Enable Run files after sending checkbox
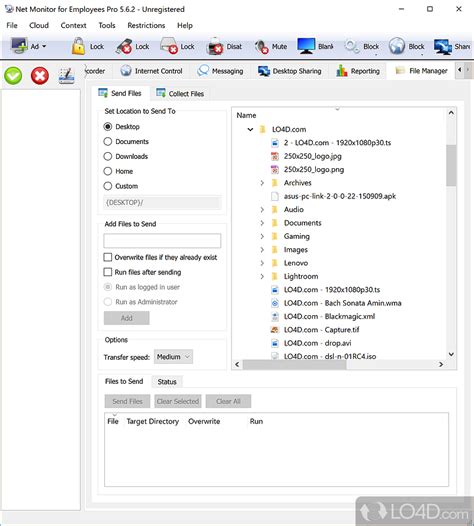 pos(108,272)
